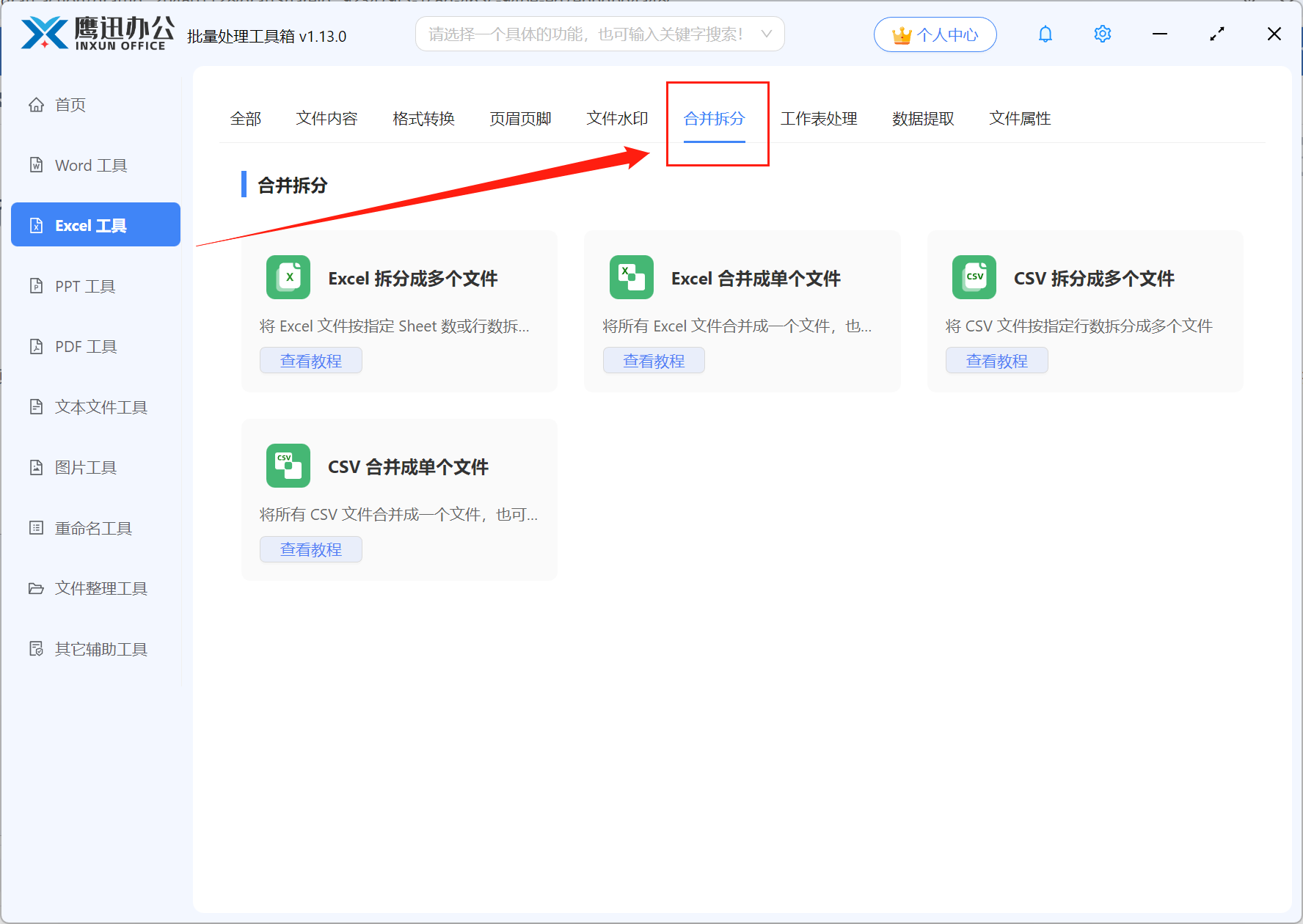Click into the function search box

tap(585, 34)
